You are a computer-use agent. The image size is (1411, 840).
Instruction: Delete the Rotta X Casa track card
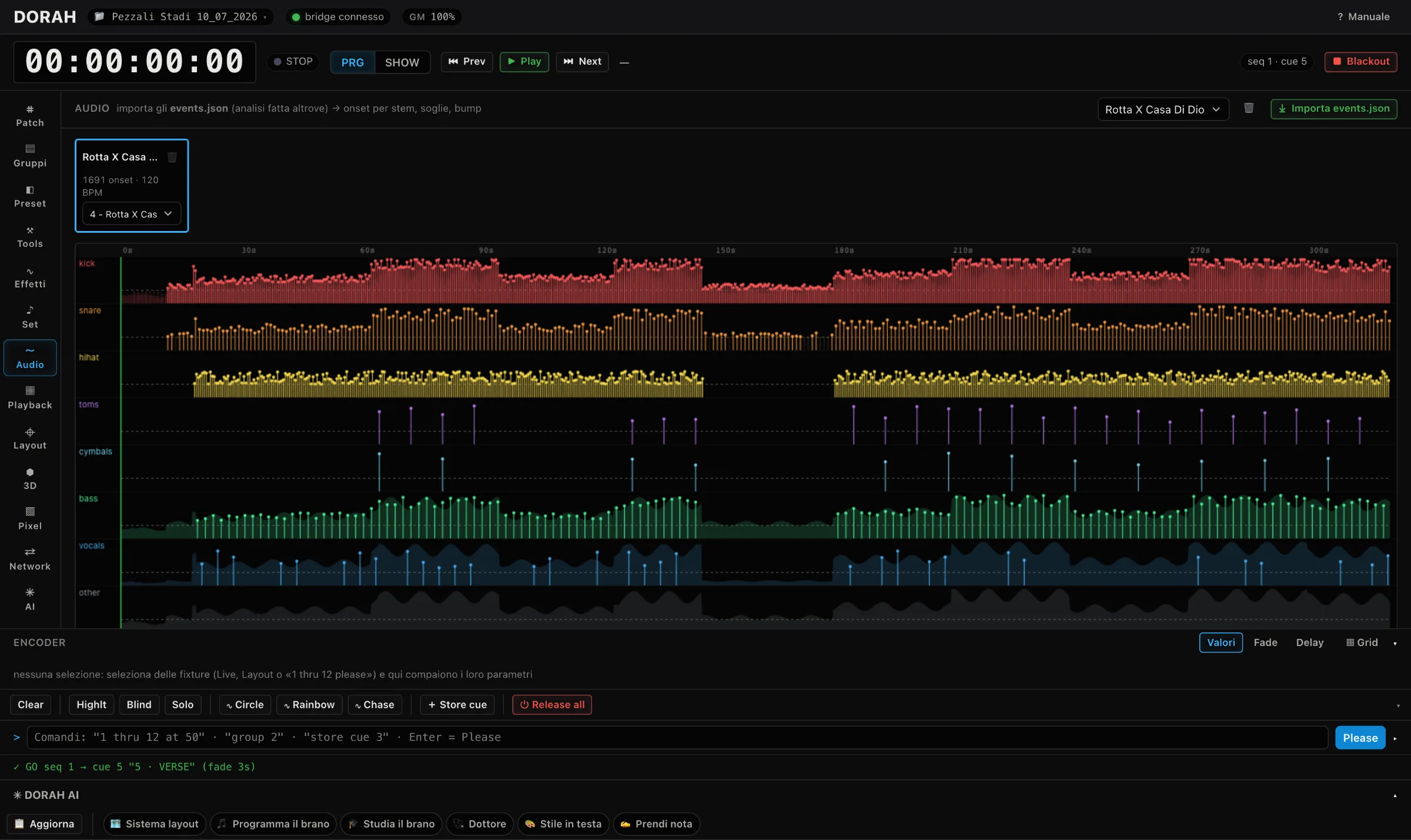coord(172,157)
